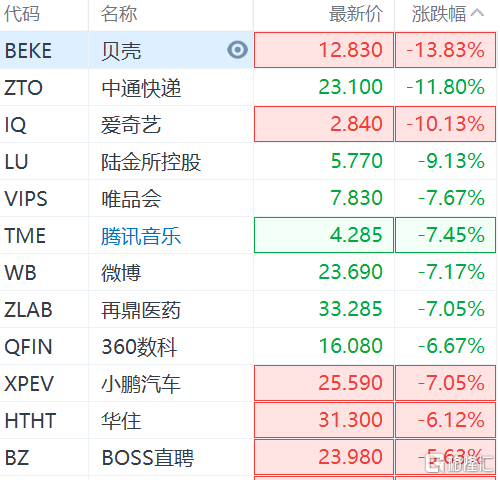Click the QFIN ticker code
Screen dimensions: 500x480
(28, 347)
